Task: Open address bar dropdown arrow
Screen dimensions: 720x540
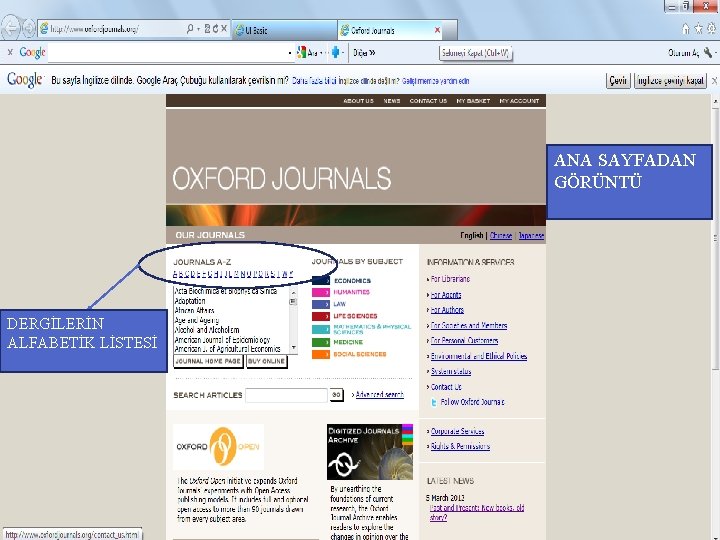Action: [198, 29]
